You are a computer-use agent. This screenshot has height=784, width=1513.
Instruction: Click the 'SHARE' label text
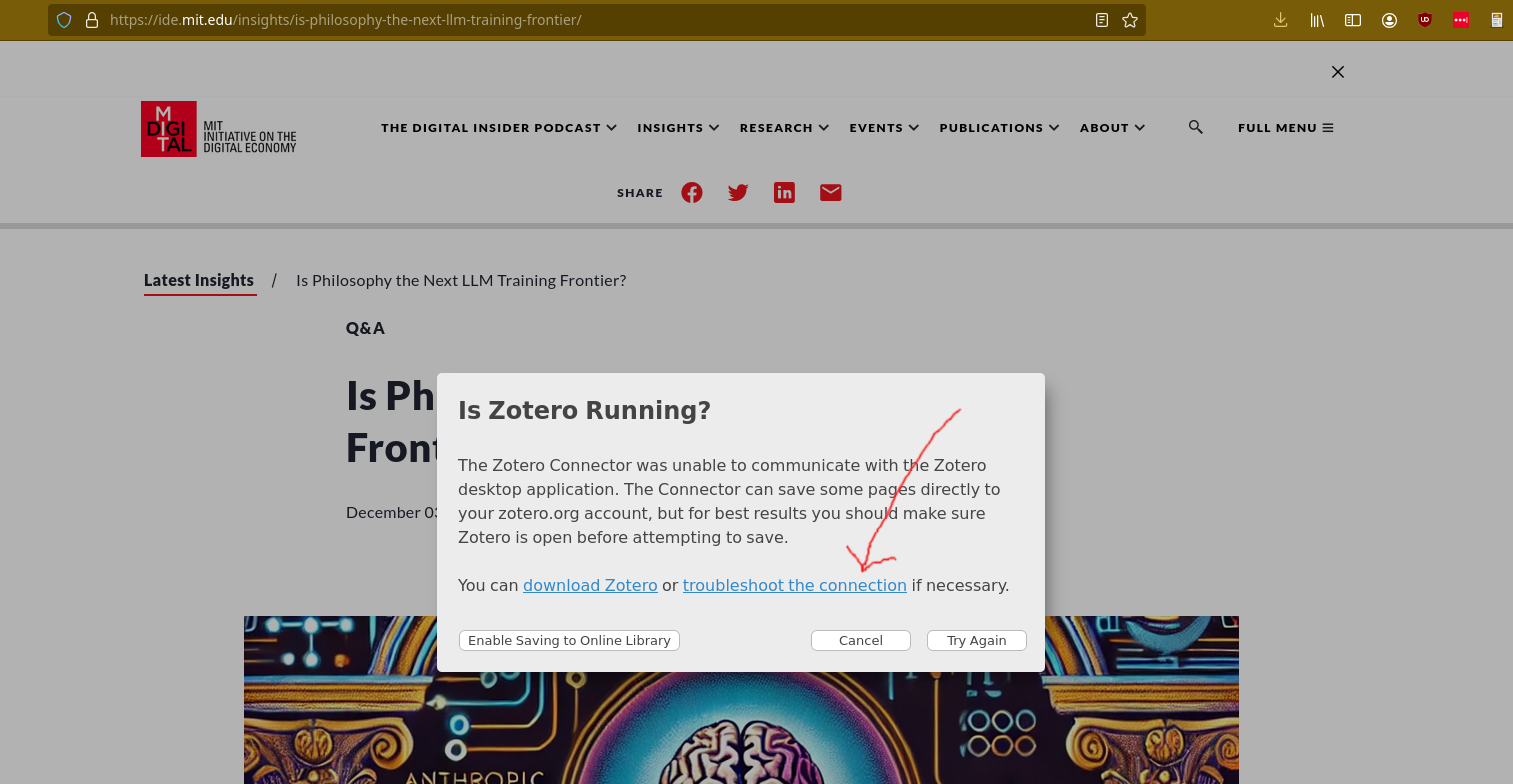click(x=640, y=193)
